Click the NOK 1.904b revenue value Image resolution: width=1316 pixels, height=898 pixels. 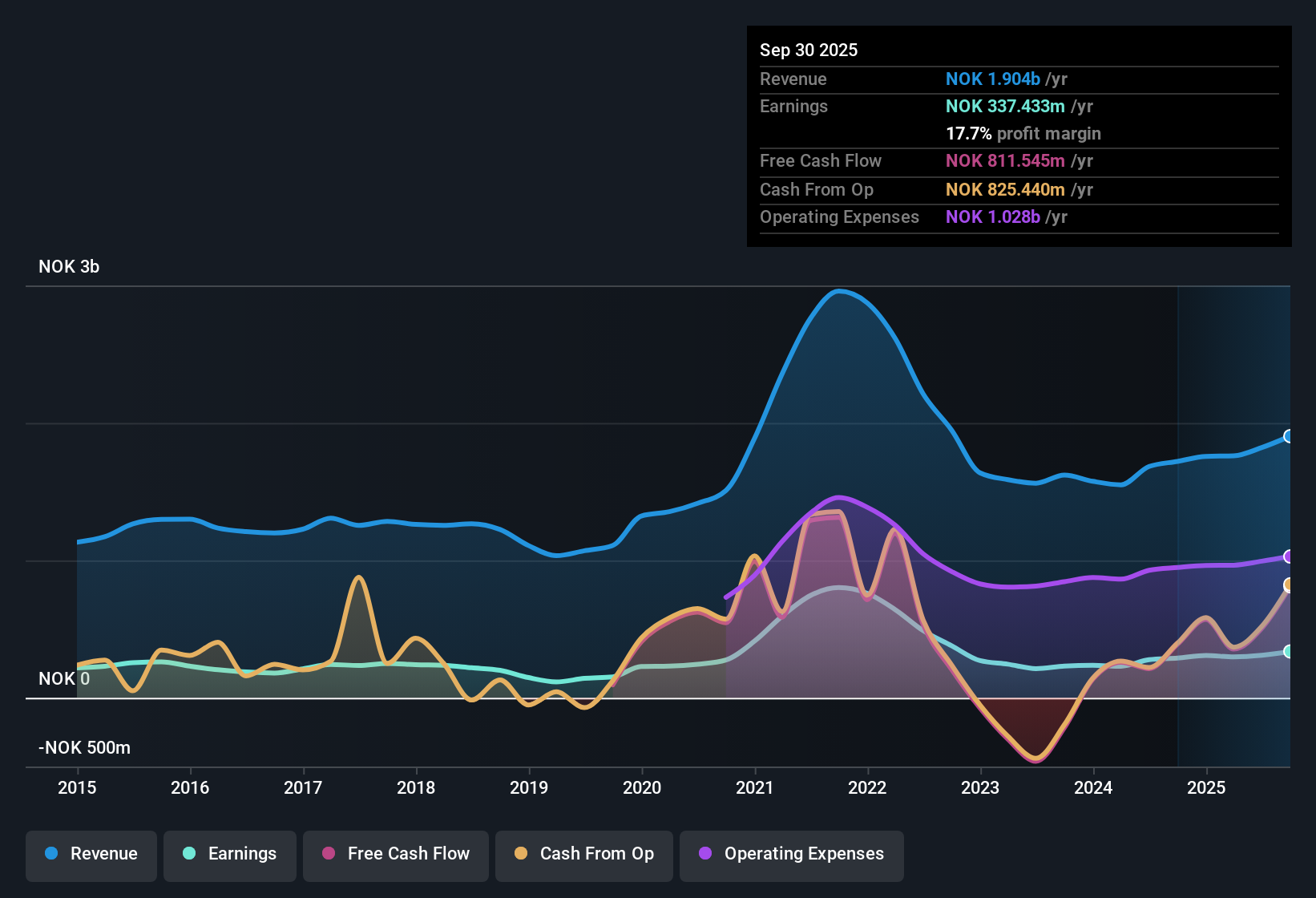(x=993, y=79)
